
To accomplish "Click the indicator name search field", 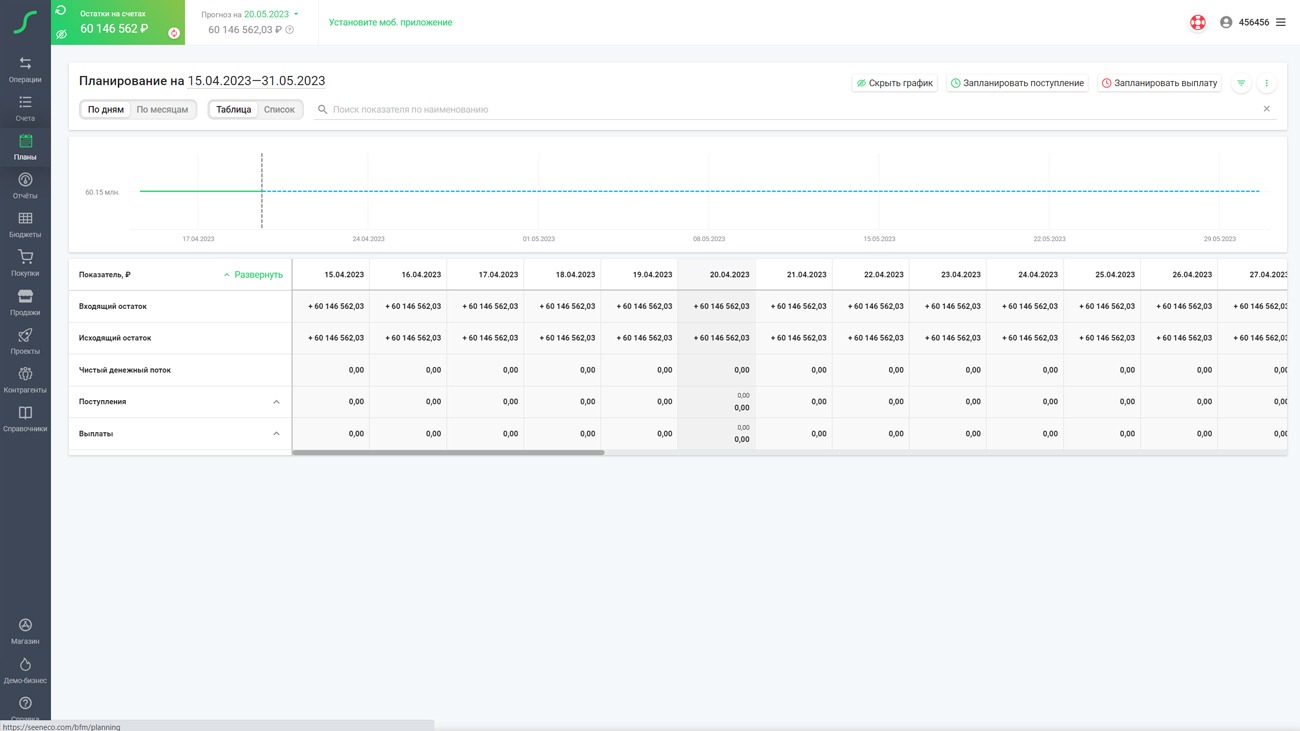I will 790,110.
